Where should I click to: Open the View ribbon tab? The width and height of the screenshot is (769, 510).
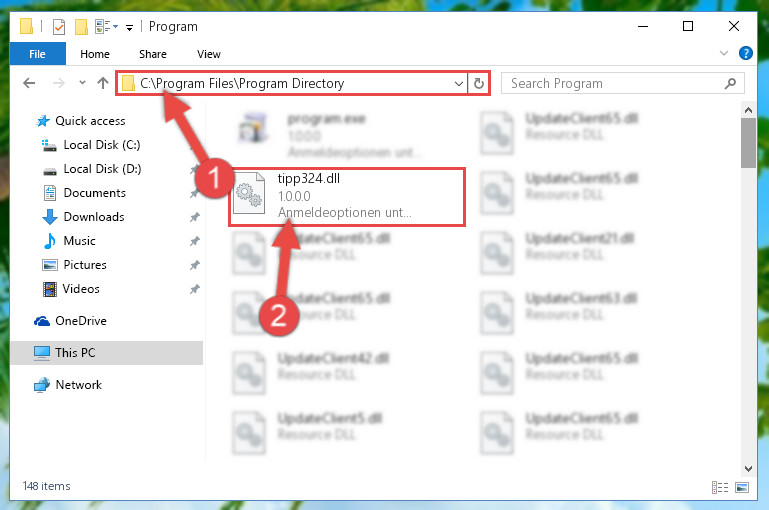(208, 54)
